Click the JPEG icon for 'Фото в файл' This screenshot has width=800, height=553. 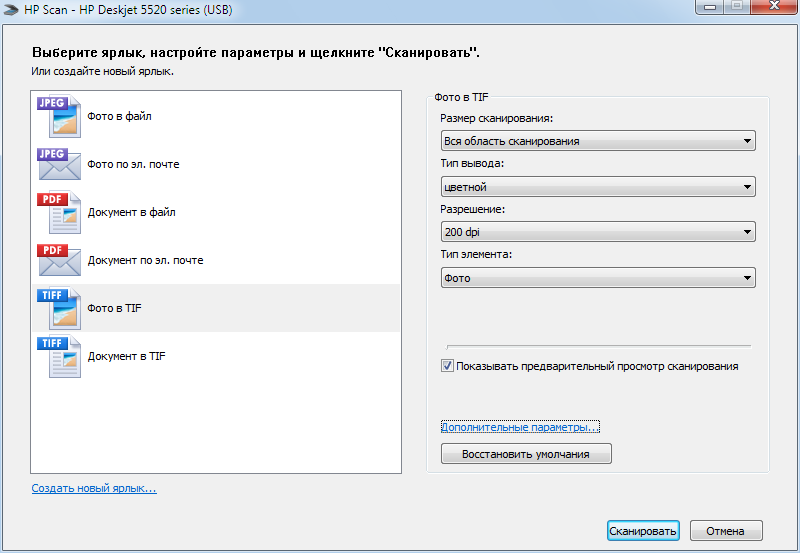coord(59,117)
